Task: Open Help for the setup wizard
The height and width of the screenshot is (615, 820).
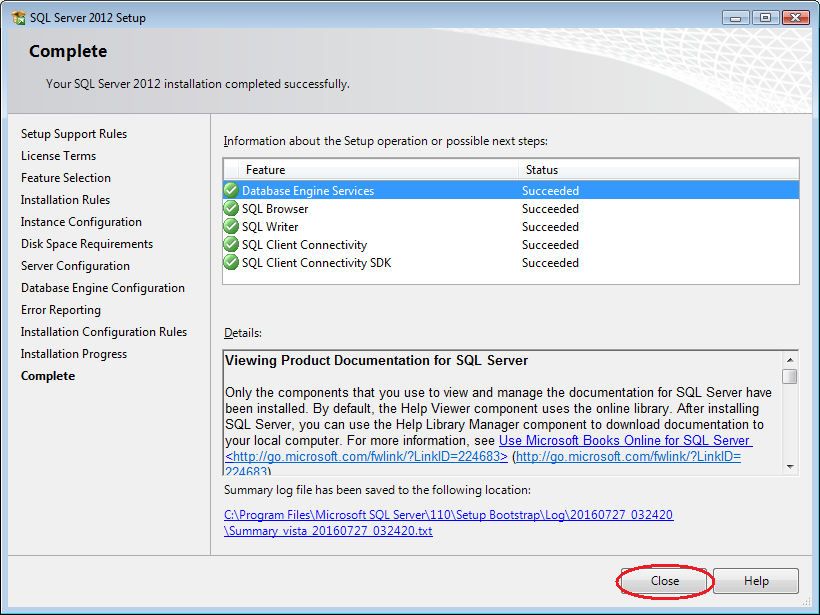Action: [x=756, y=581]
